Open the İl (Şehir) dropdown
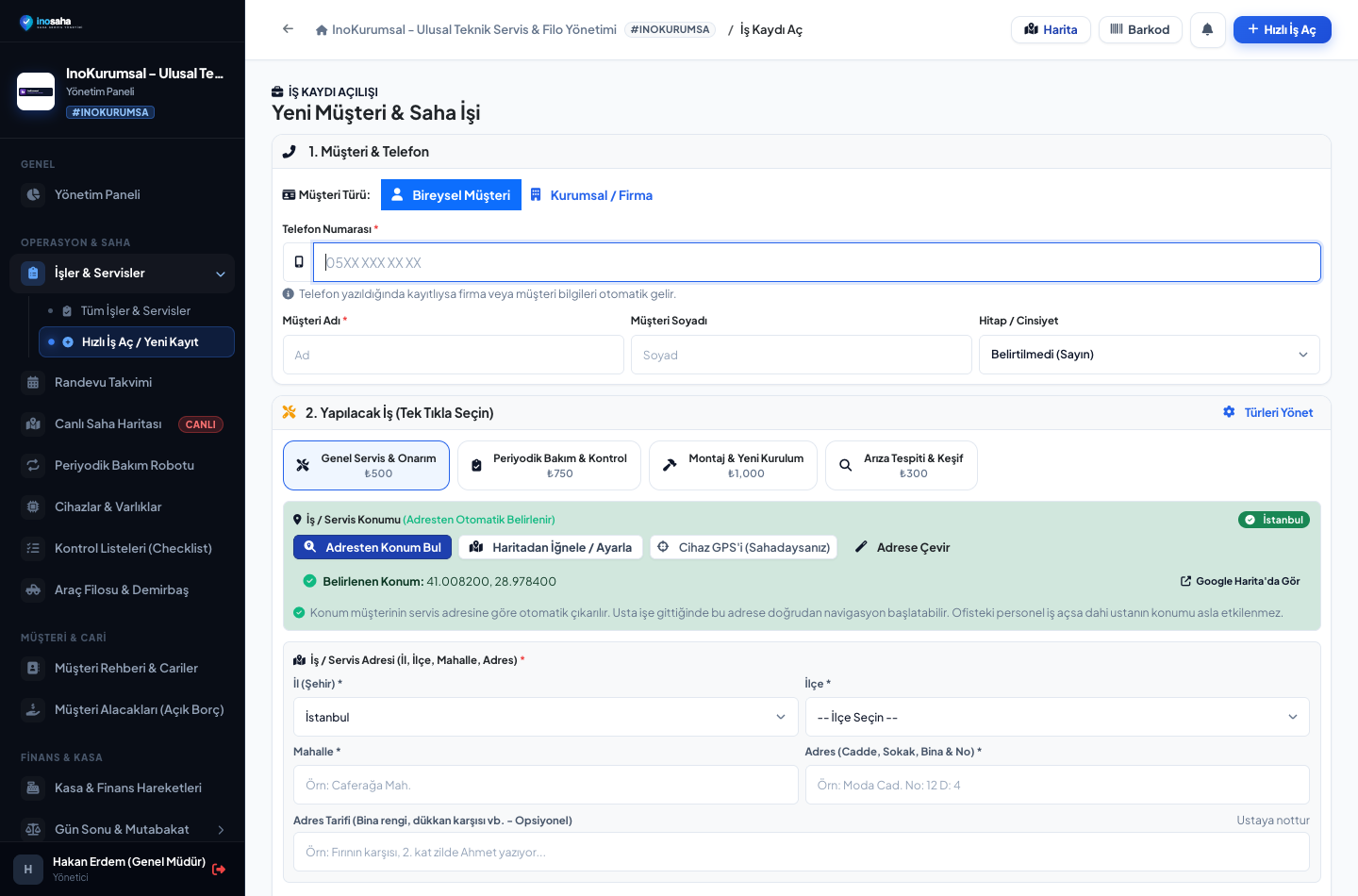 tap(546, 717)
